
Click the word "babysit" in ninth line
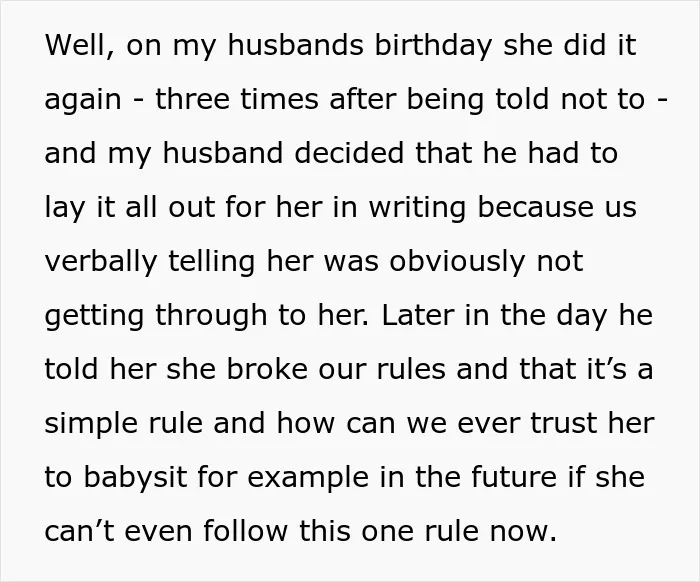pos(135,477)
